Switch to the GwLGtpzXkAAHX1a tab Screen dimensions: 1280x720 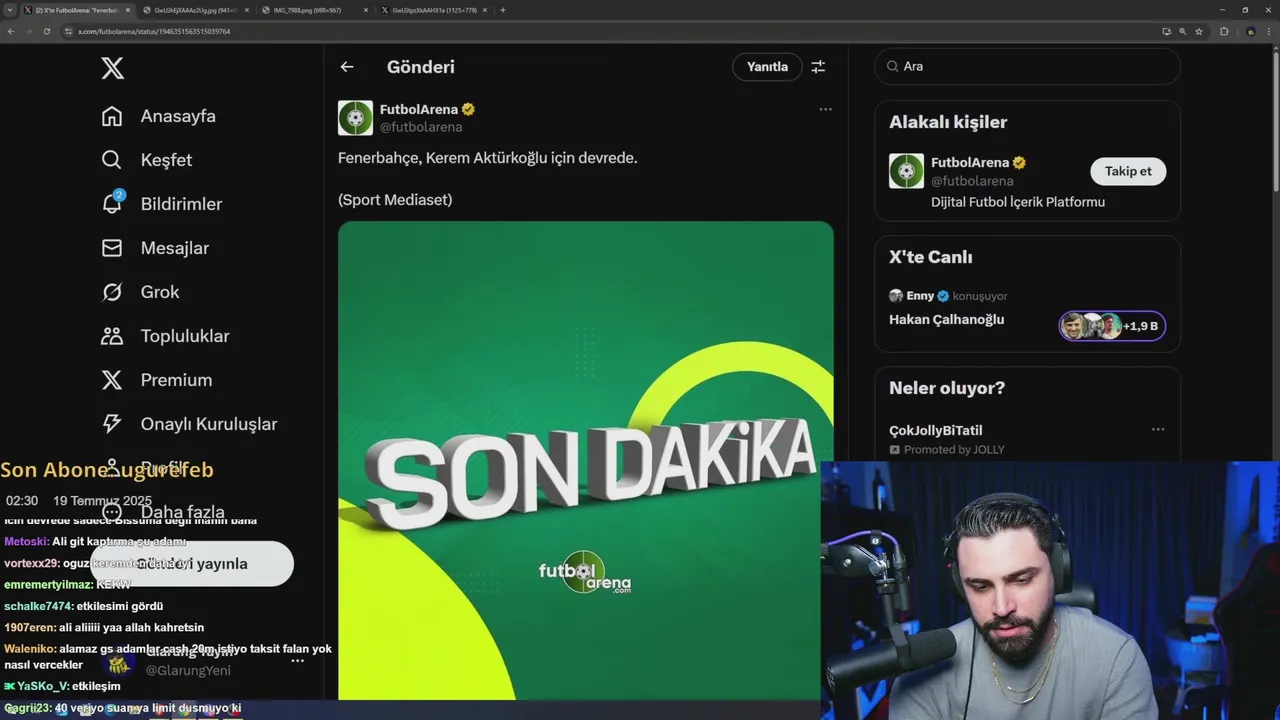tap(432, 10)
